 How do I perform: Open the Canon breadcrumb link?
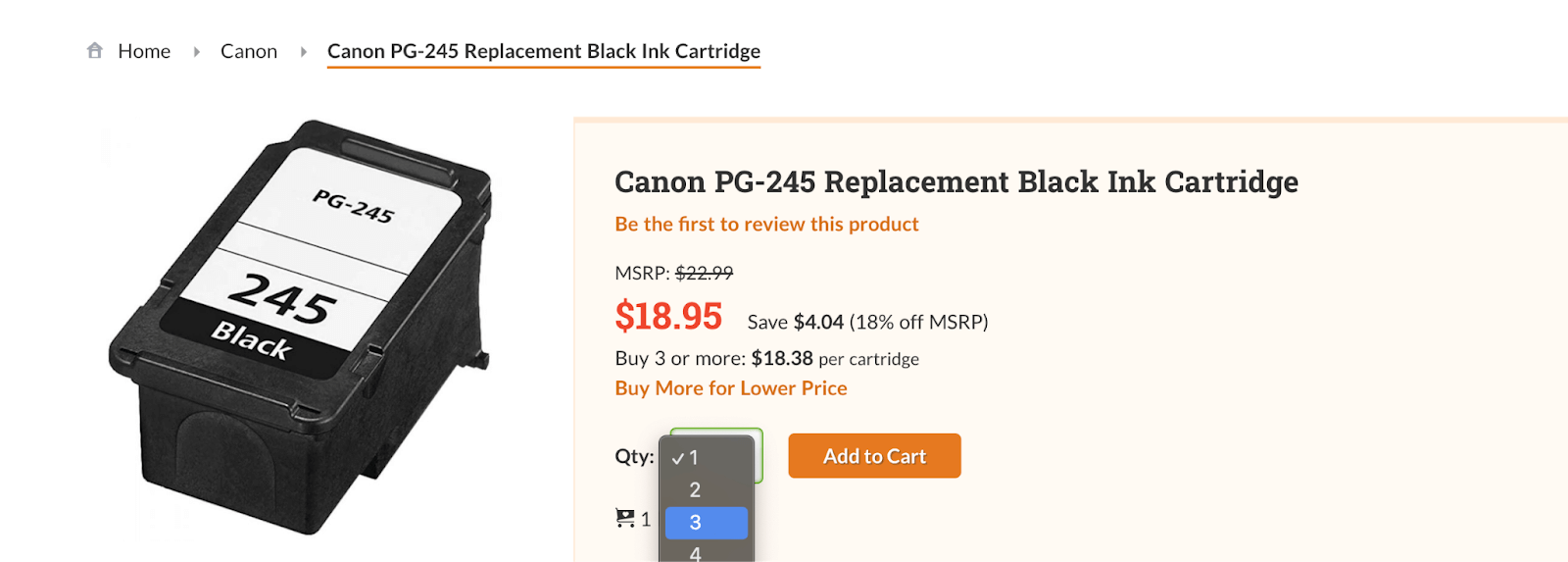(x=249, y=51)
